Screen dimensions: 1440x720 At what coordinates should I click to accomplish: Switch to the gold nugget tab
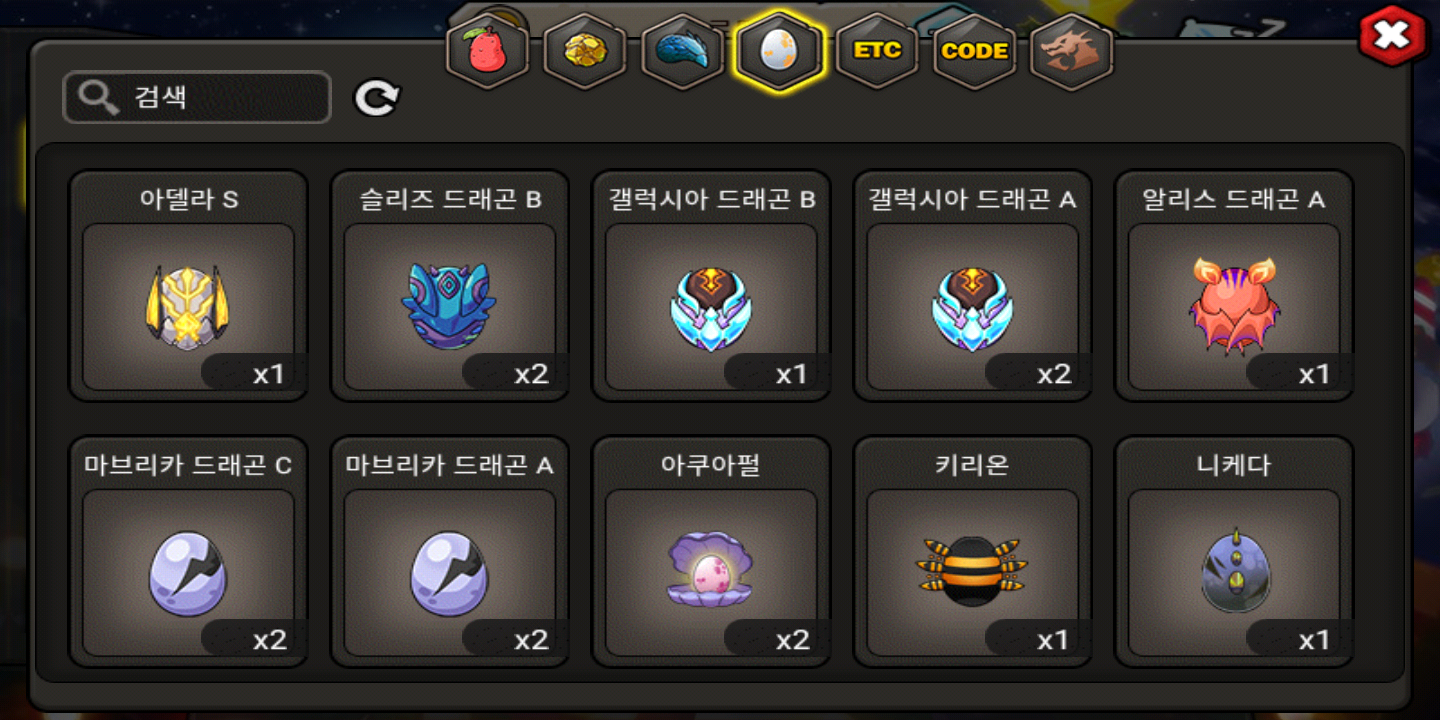point(585,51)
